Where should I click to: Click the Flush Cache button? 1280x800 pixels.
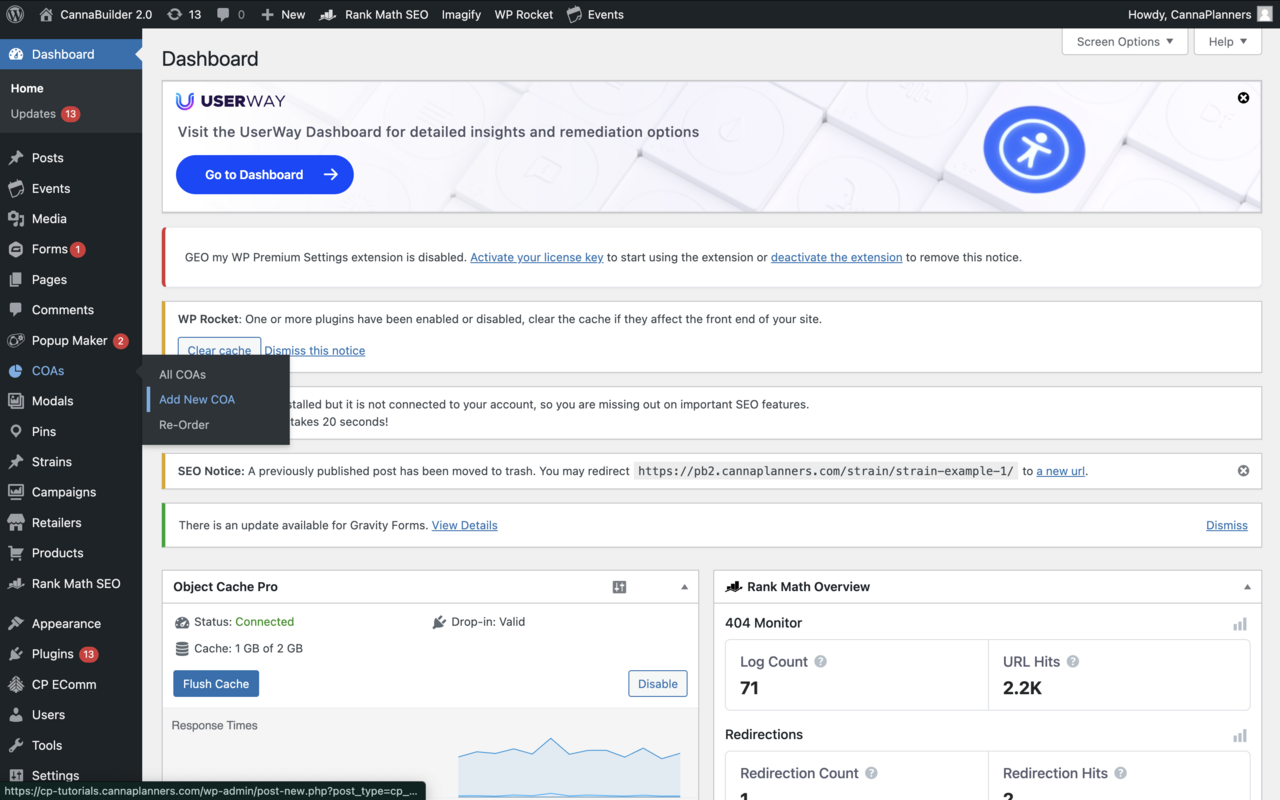[x=216, y=684]
